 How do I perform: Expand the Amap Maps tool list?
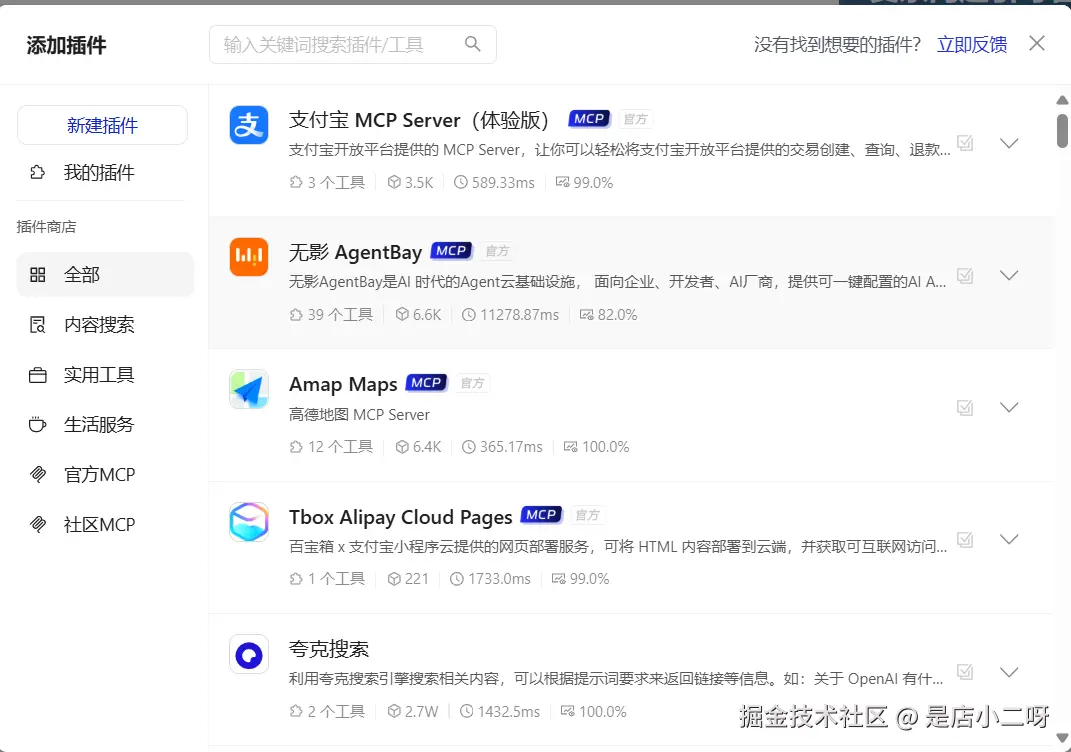click(1009, 407)
